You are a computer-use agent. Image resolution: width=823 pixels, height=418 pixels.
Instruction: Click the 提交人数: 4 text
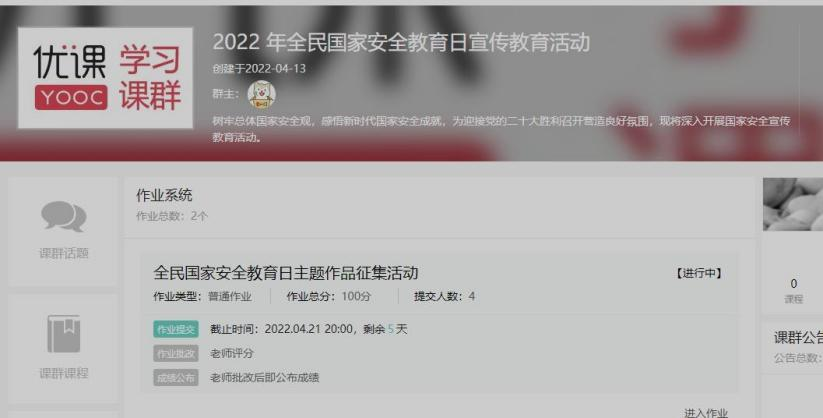point(444,296)
